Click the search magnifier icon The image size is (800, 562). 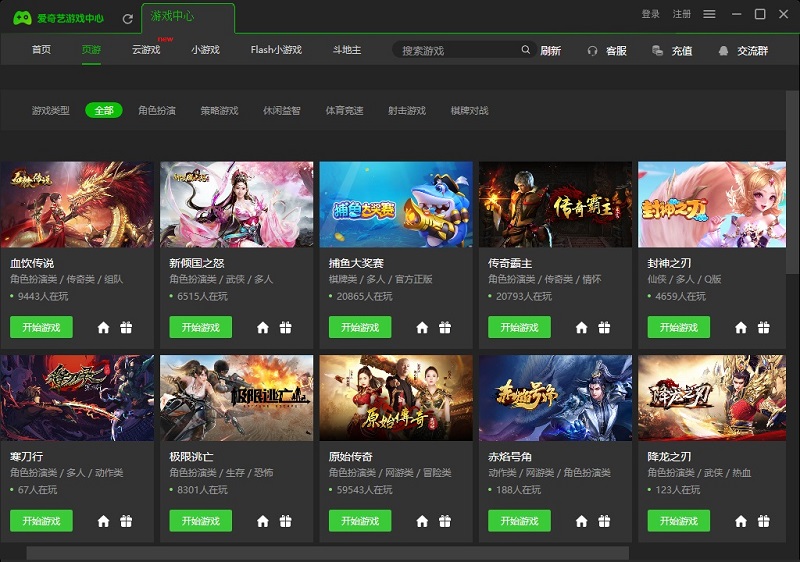pyautogui.click(x=526, y=49)
